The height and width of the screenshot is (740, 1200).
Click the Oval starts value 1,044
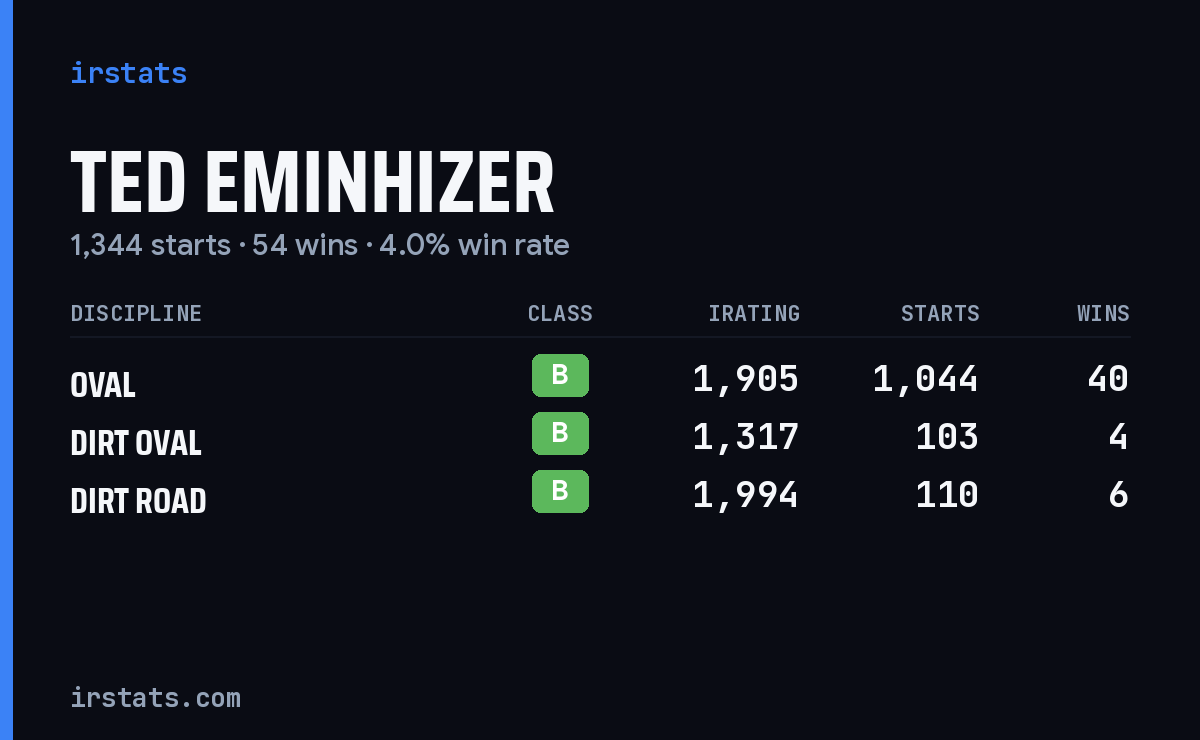coord(926,379)
